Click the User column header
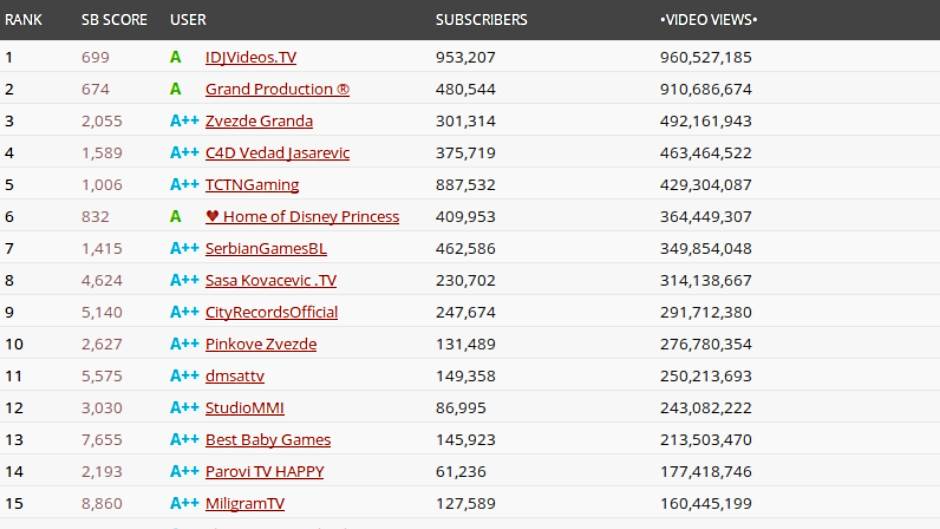This screenshot has width=940, height=529. tap(188, 20)
